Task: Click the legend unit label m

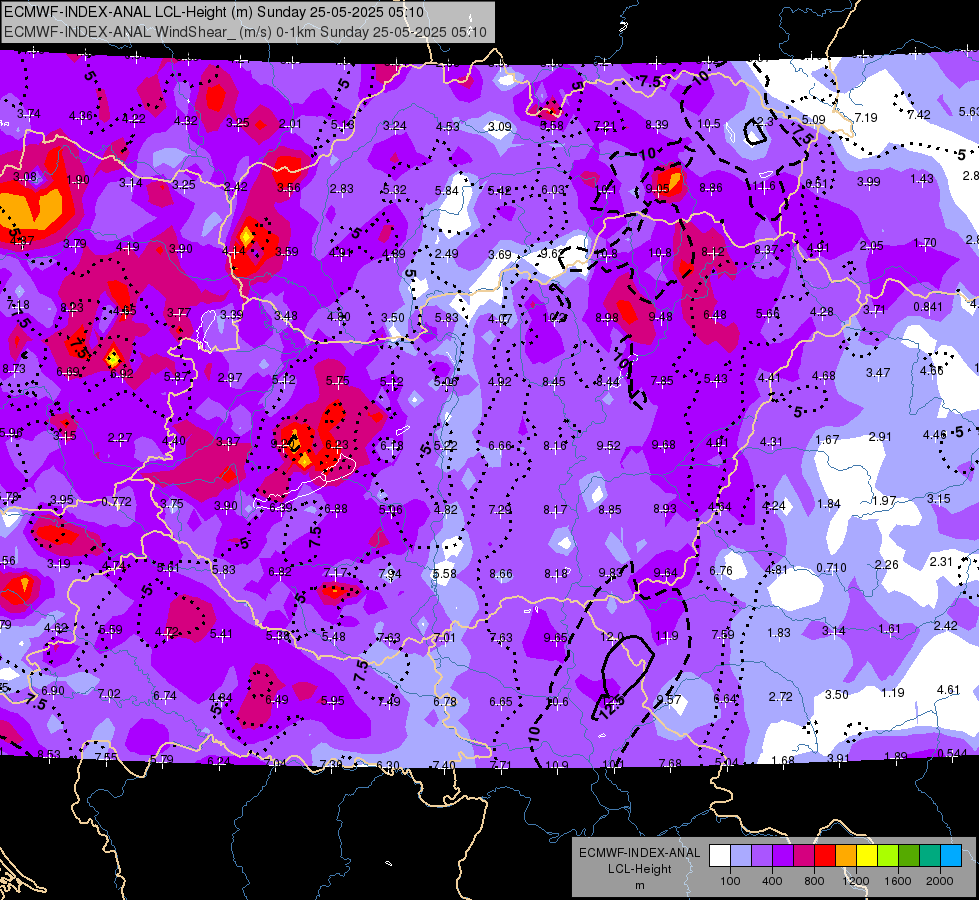Action: pos(640,886)
